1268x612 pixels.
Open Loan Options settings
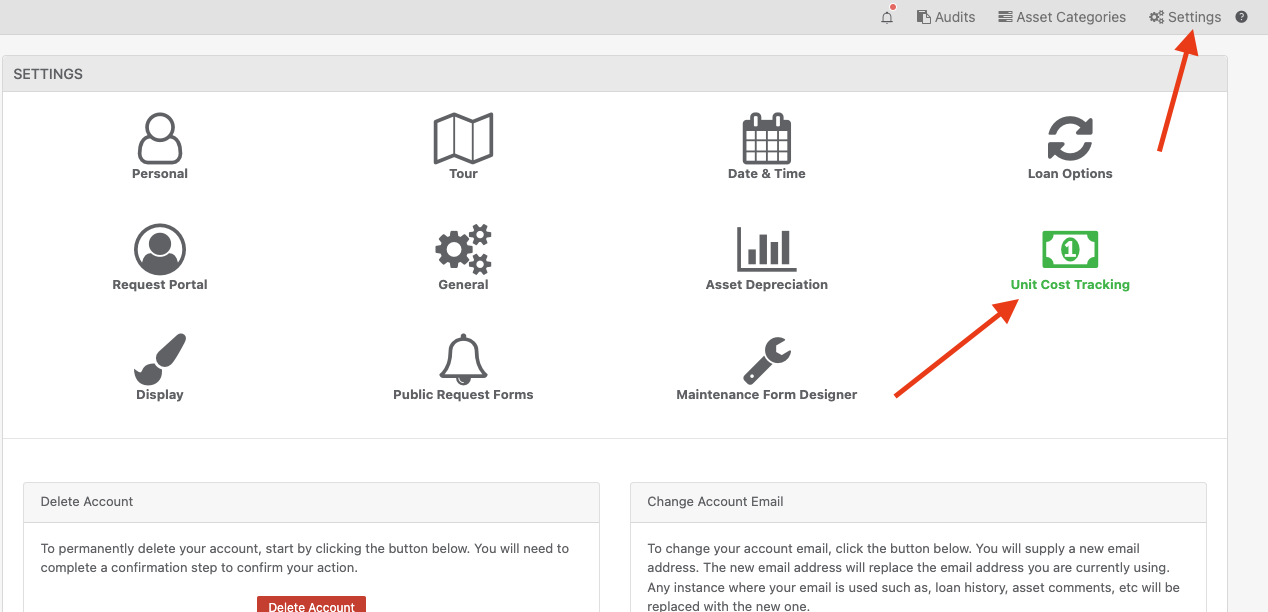(x=1070, y=145)
